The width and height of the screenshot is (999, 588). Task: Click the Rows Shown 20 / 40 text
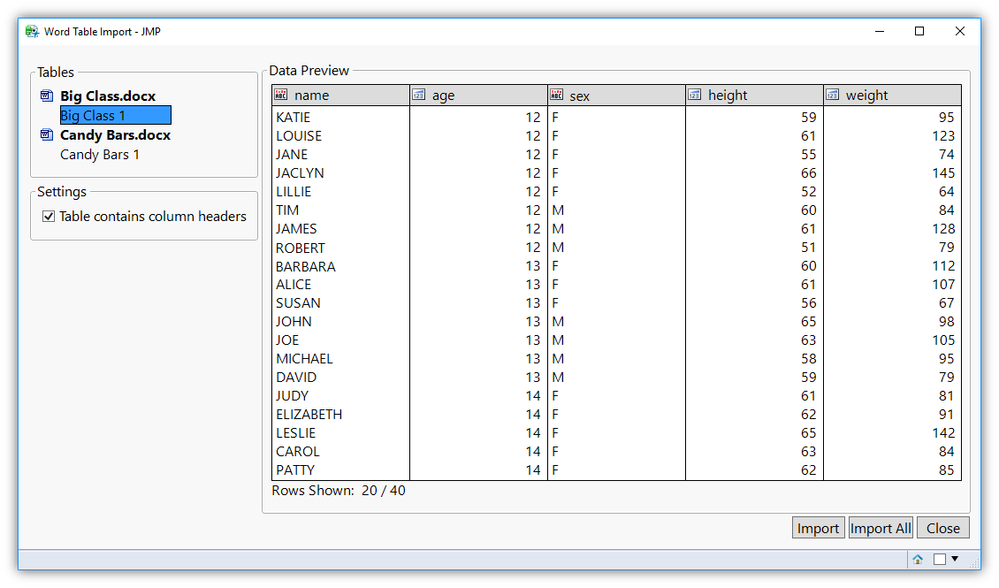pyautogui.click(x=338, y=490)
